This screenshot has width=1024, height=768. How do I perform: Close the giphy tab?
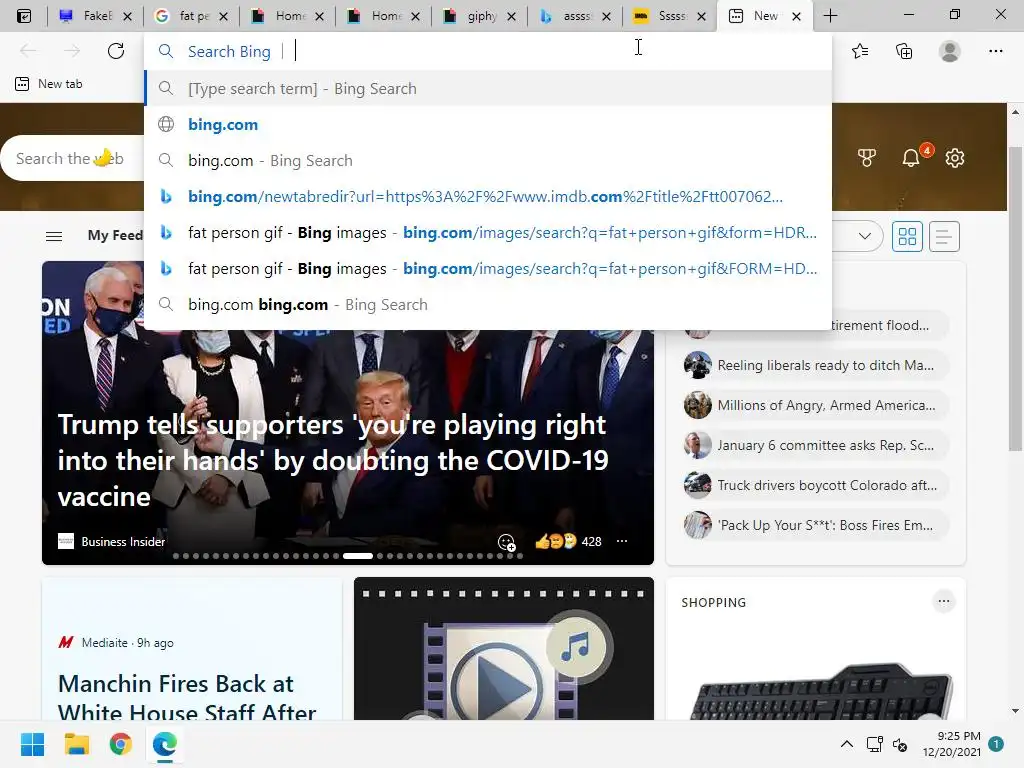point(511,16)
